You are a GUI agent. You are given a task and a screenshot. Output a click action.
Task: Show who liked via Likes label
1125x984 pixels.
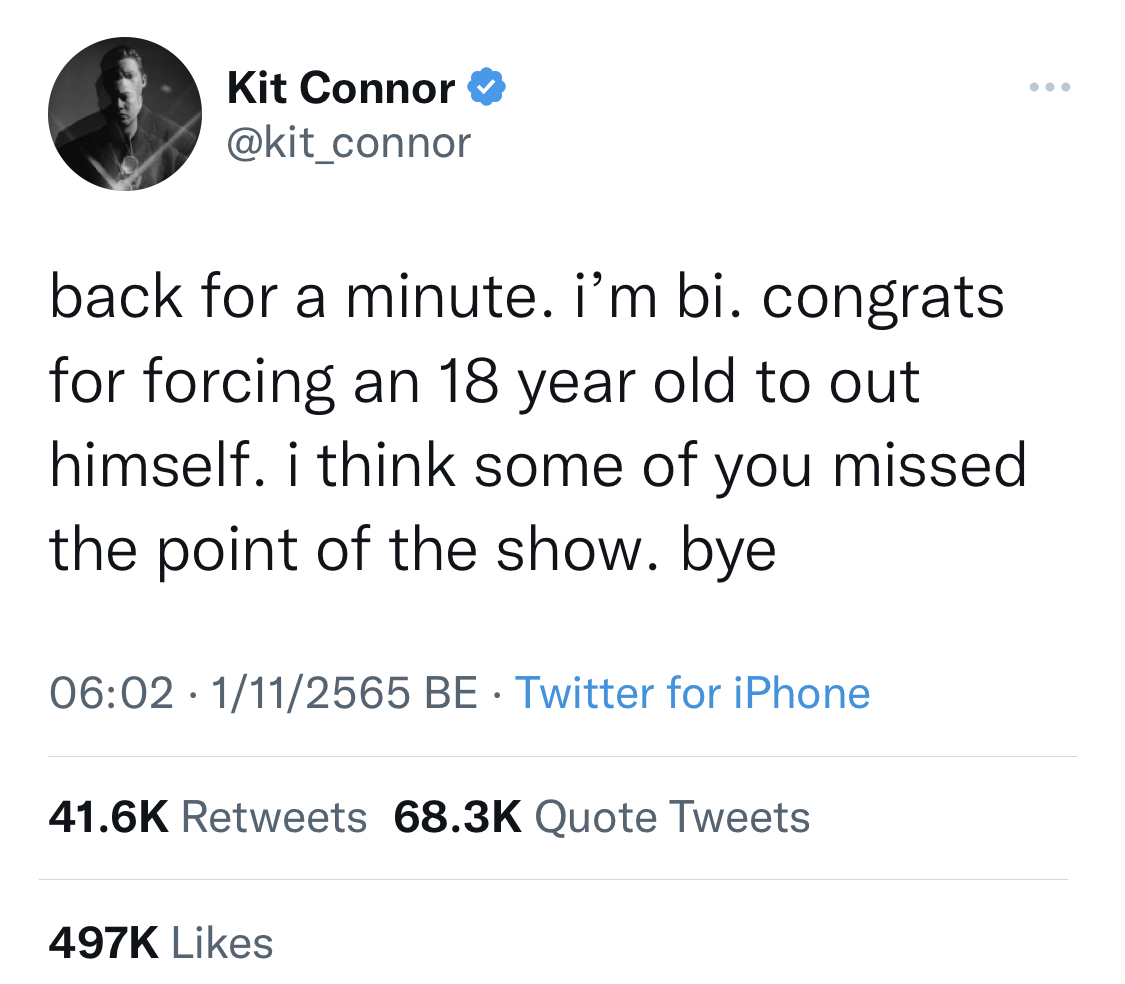point(222,942)
